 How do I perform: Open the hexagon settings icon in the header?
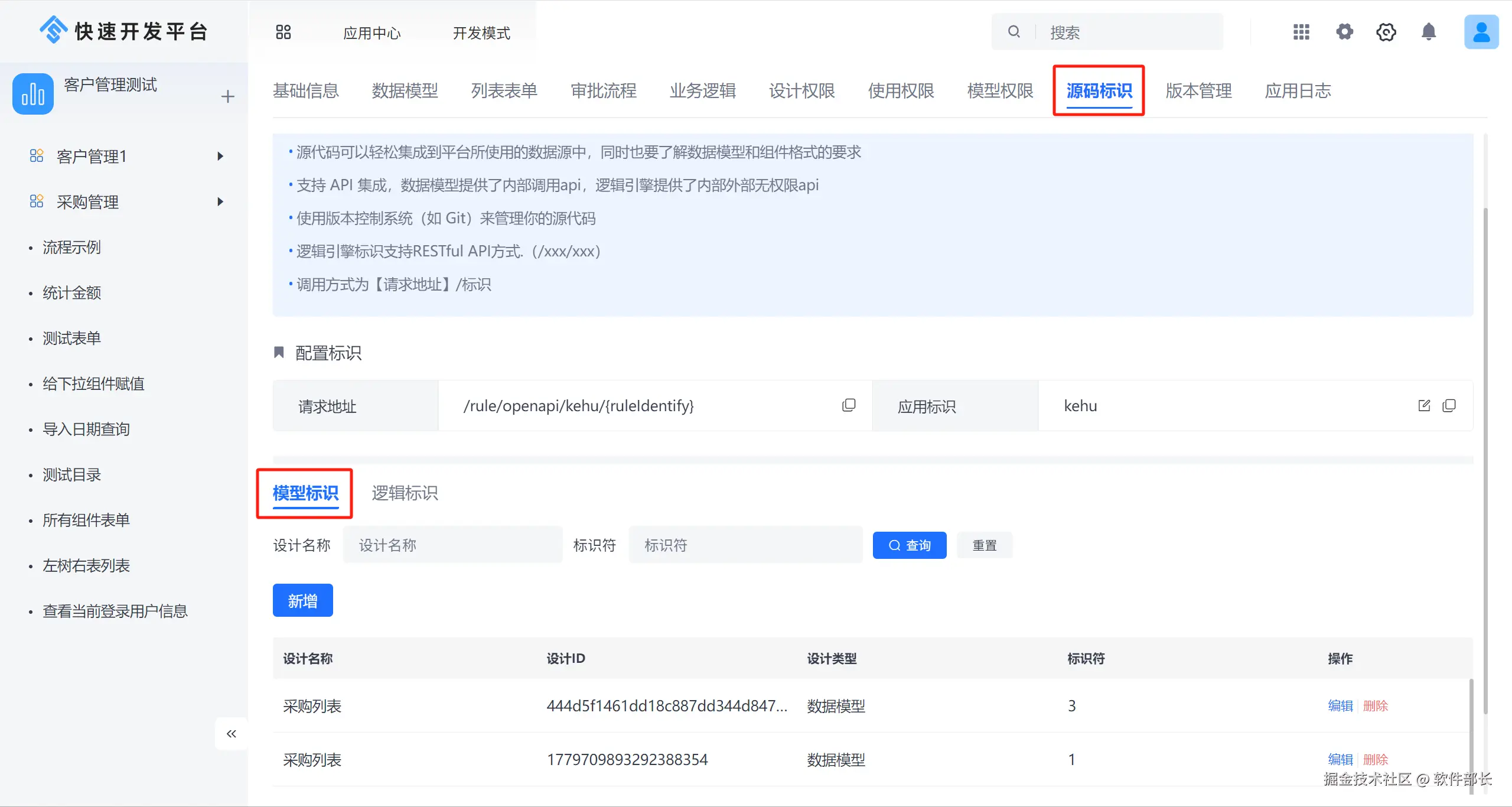tap(1386, 32)
